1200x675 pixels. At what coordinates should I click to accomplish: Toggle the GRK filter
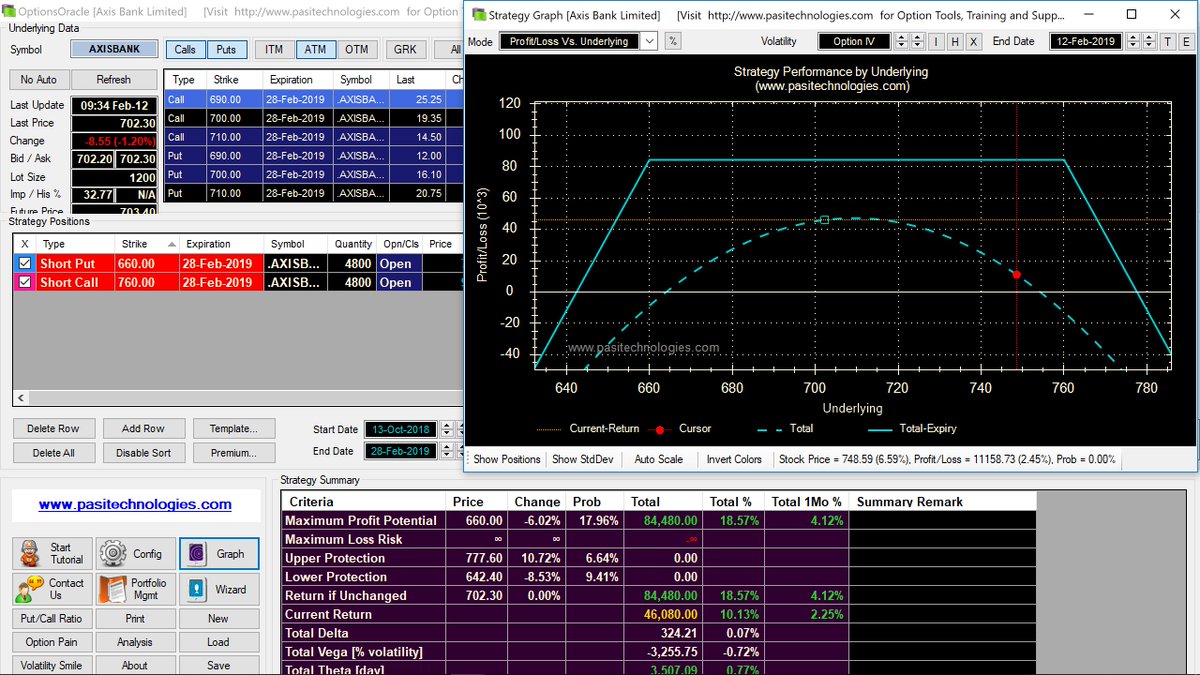tap(405, 49)
